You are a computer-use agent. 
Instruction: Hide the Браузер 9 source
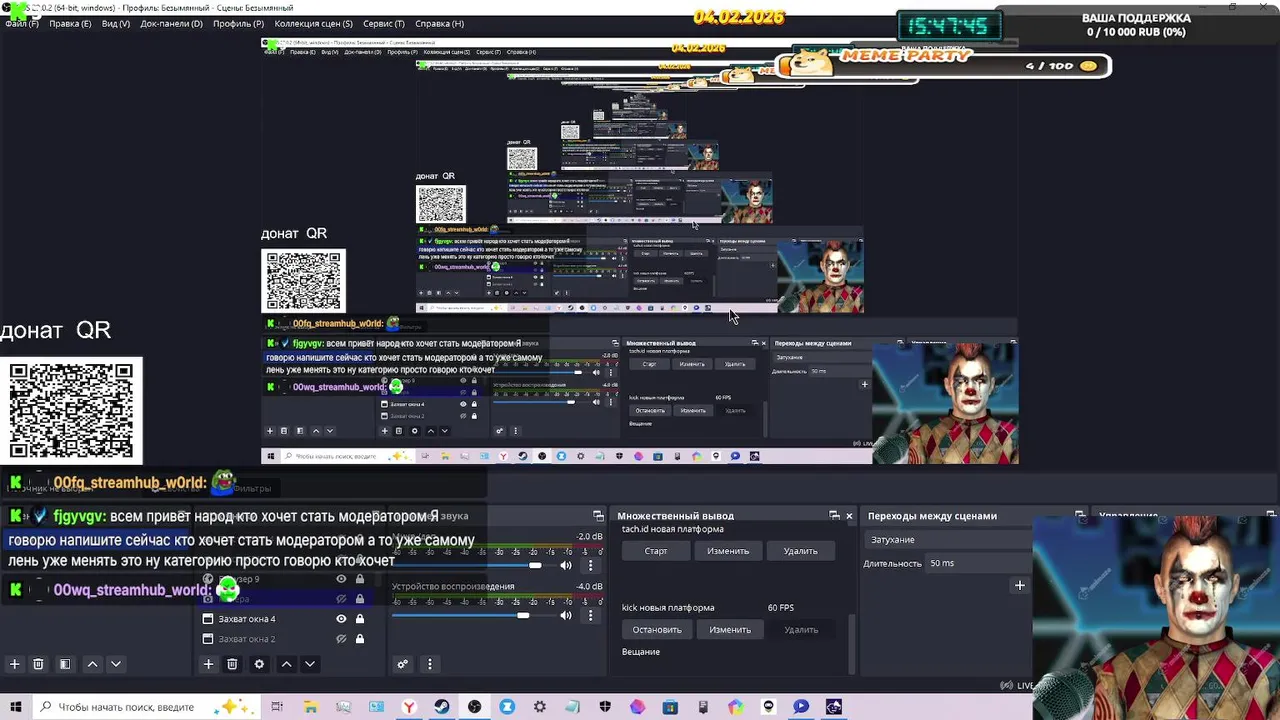tap(341, 579)
